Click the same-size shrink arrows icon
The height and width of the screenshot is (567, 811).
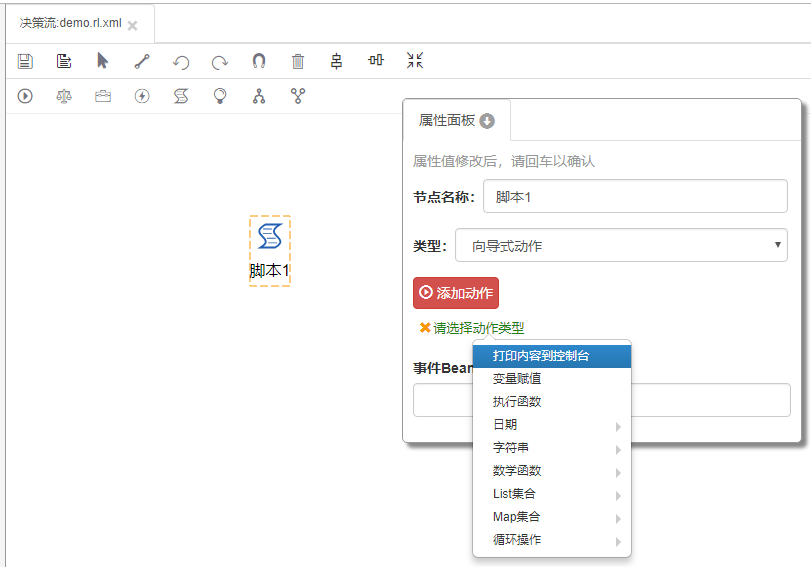tap(415, 60)
